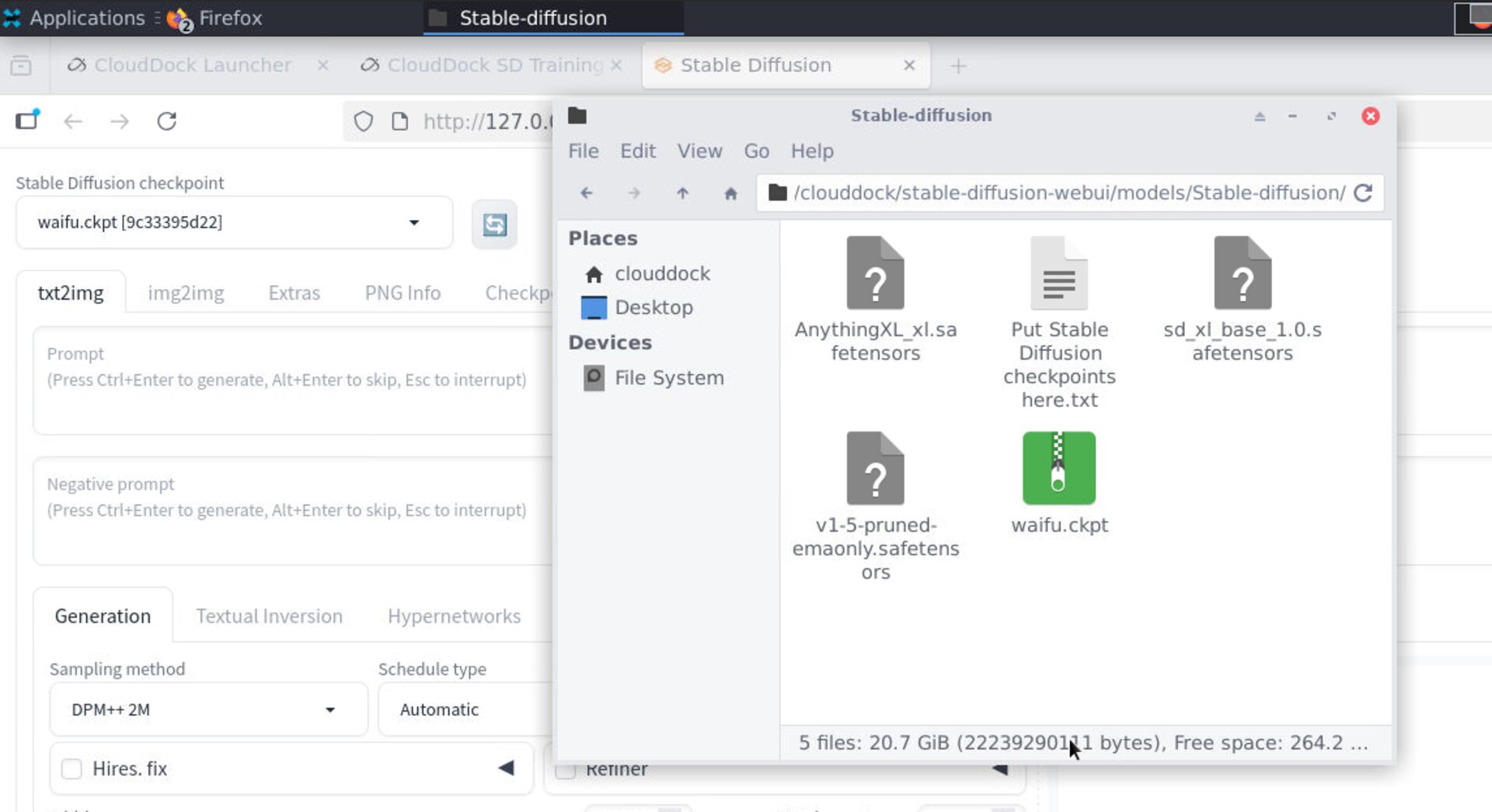
Task: Open the Applications menu
Action: click(75, 17)
